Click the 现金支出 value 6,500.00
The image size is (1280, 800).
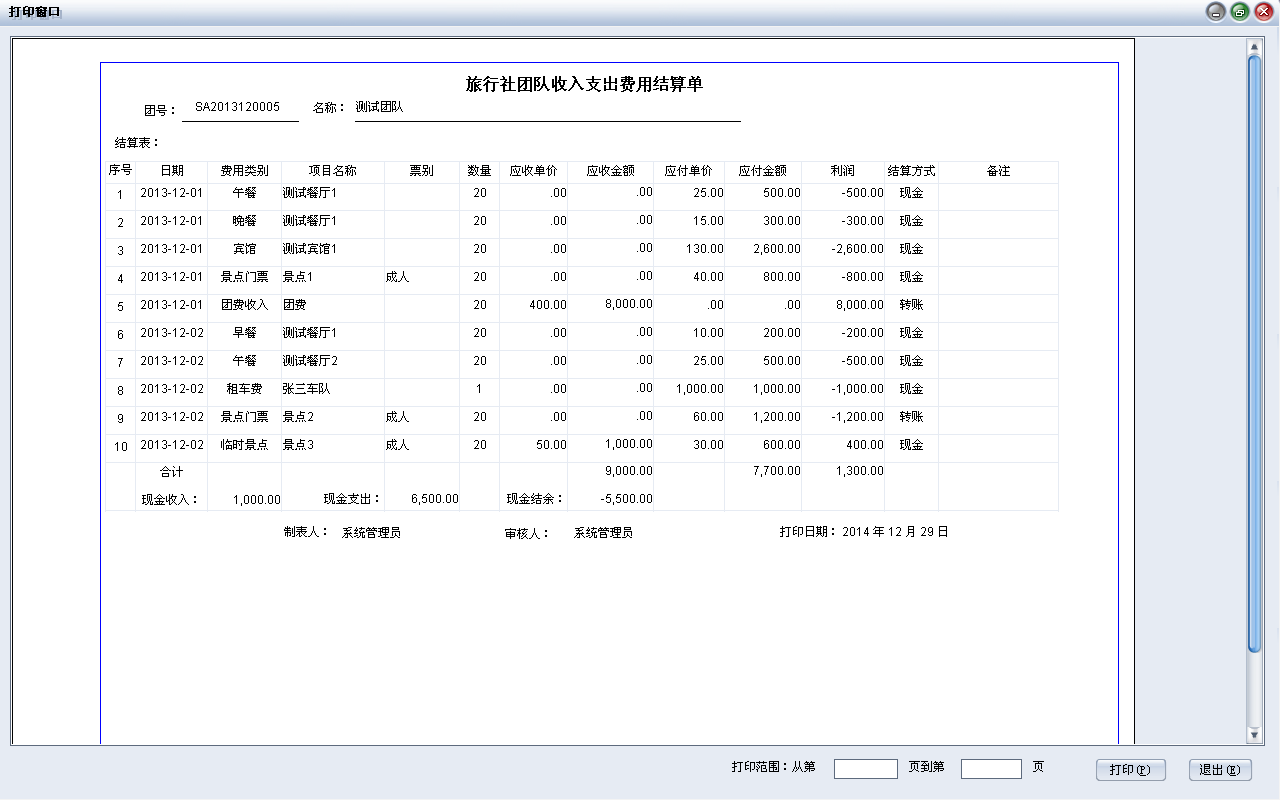435,499
